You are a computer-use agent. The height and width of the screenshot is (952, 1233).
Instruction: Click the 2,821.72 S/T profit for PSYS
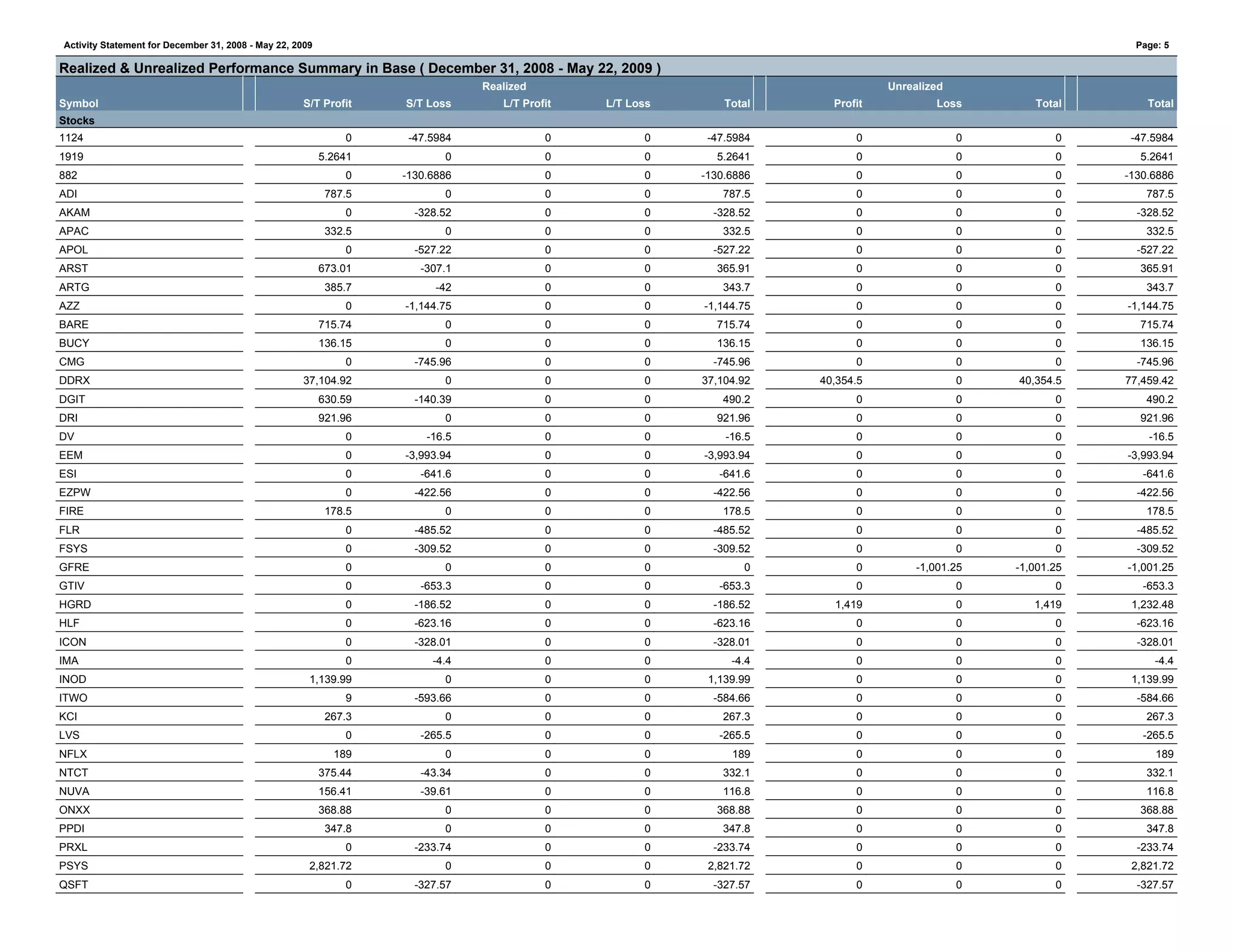point(331,865)
